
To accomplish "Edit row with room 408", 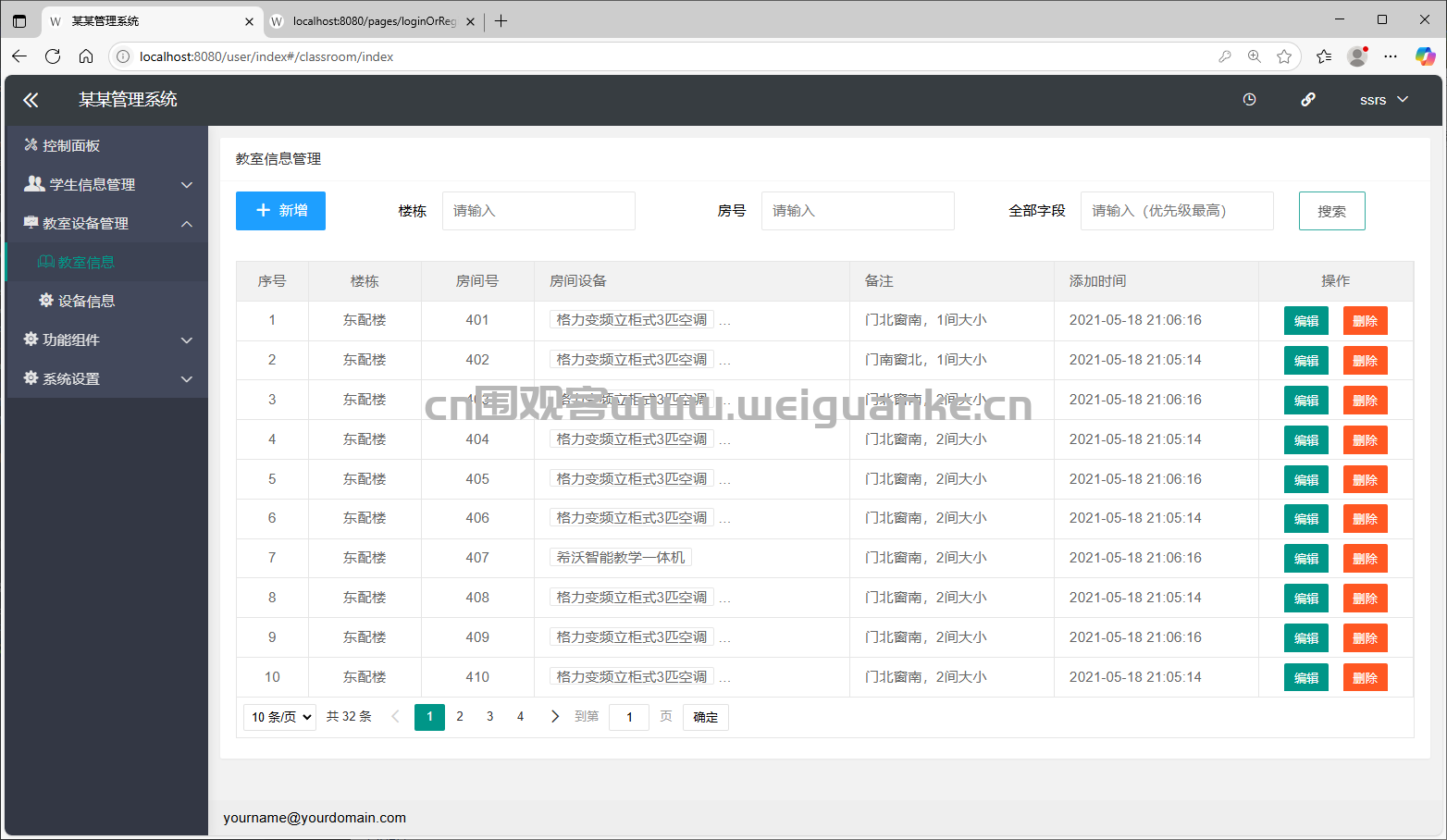I will point(1306,599).
